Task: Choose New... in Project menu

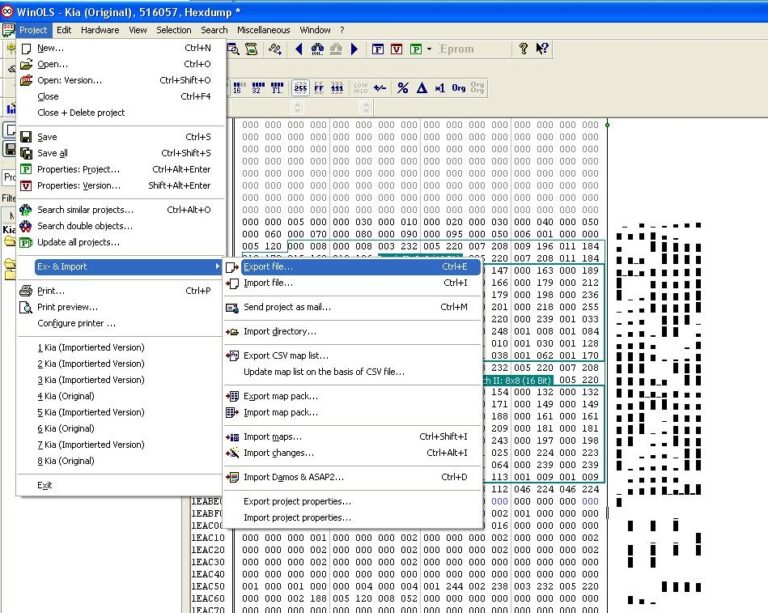Action: click(x=121, y=48)
